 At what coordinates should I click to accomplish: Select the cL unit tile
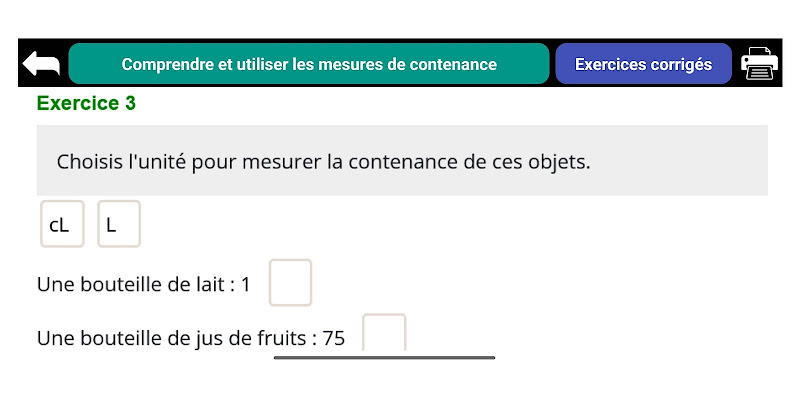click(62, 224)
